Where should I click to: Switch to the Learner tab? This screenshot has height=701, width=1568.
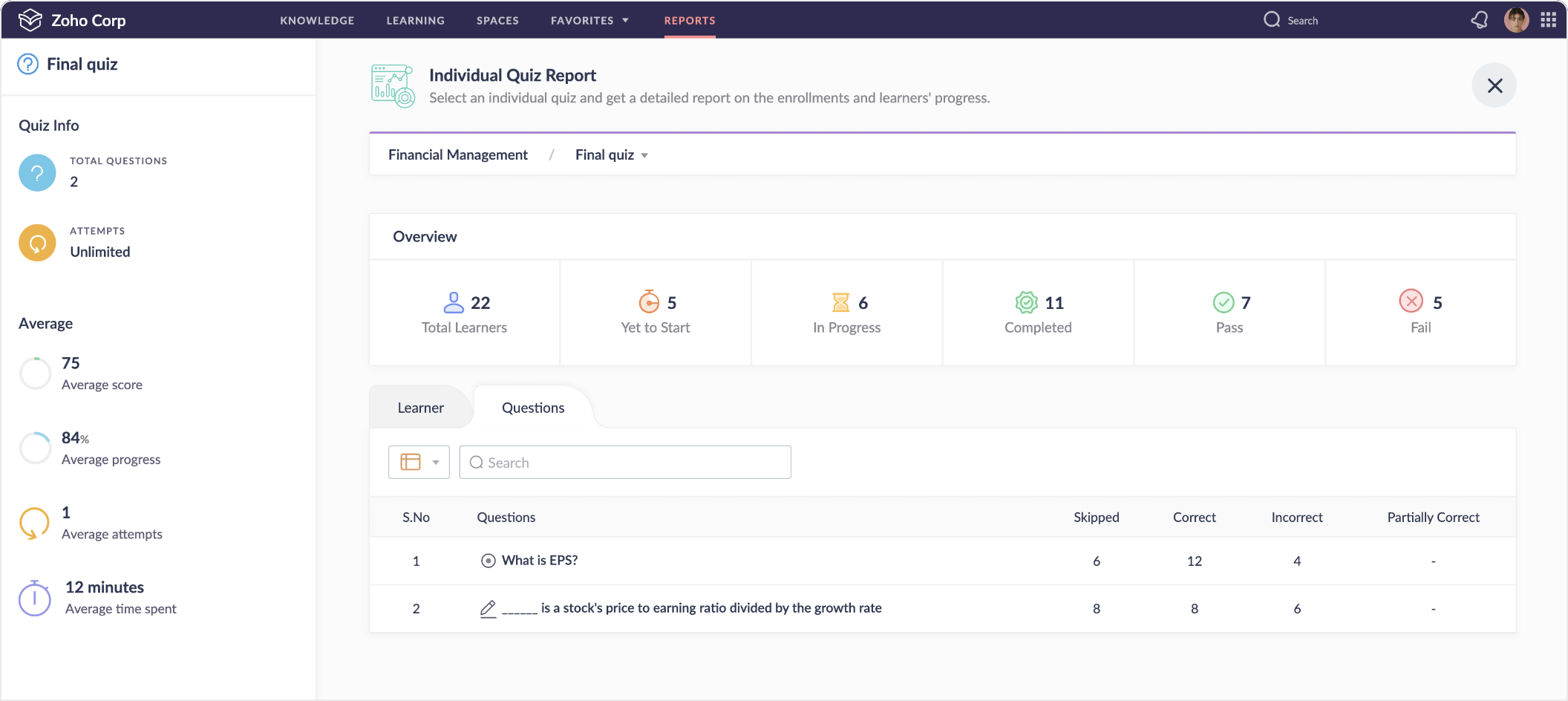click(420, 408)
